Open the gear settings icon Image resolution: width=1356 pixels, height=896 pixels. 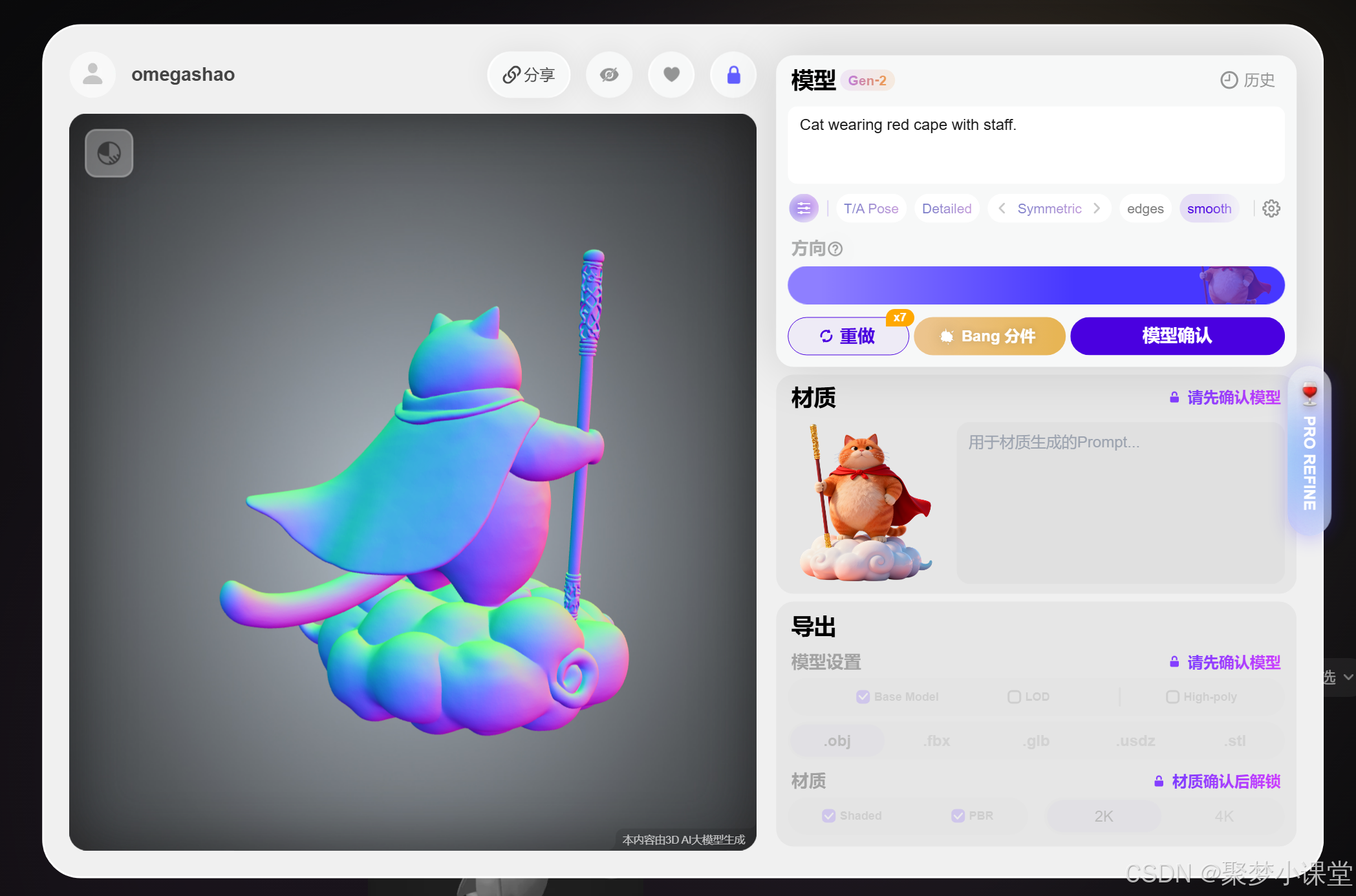click(x=1271, y=209)
